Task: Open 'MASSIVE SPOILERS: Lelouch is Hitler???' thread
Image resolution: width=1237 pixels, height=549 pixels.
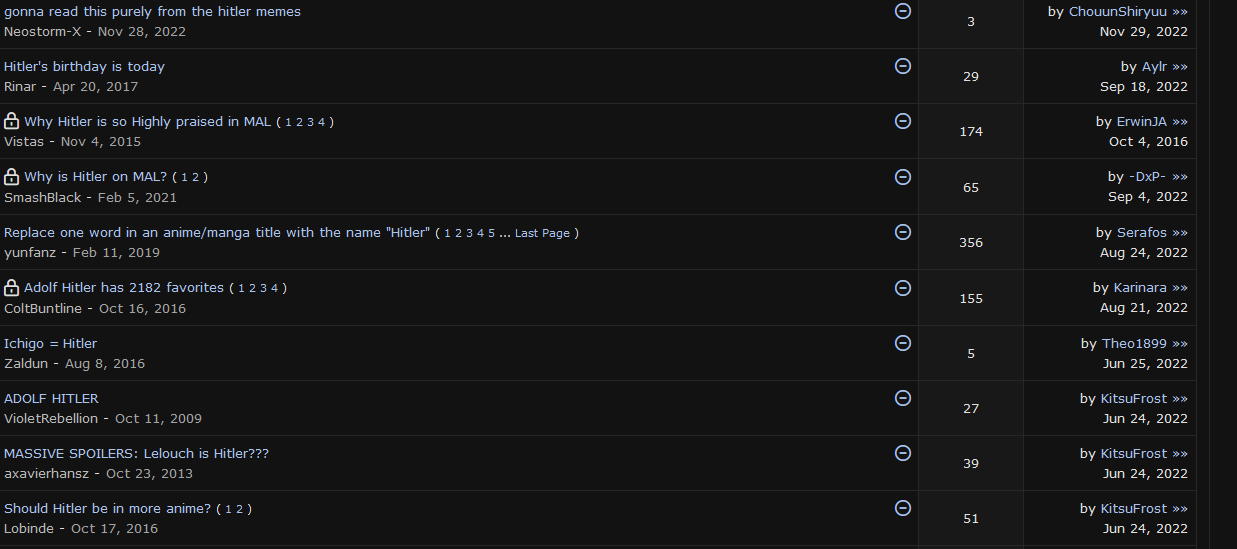Action: 136,453
